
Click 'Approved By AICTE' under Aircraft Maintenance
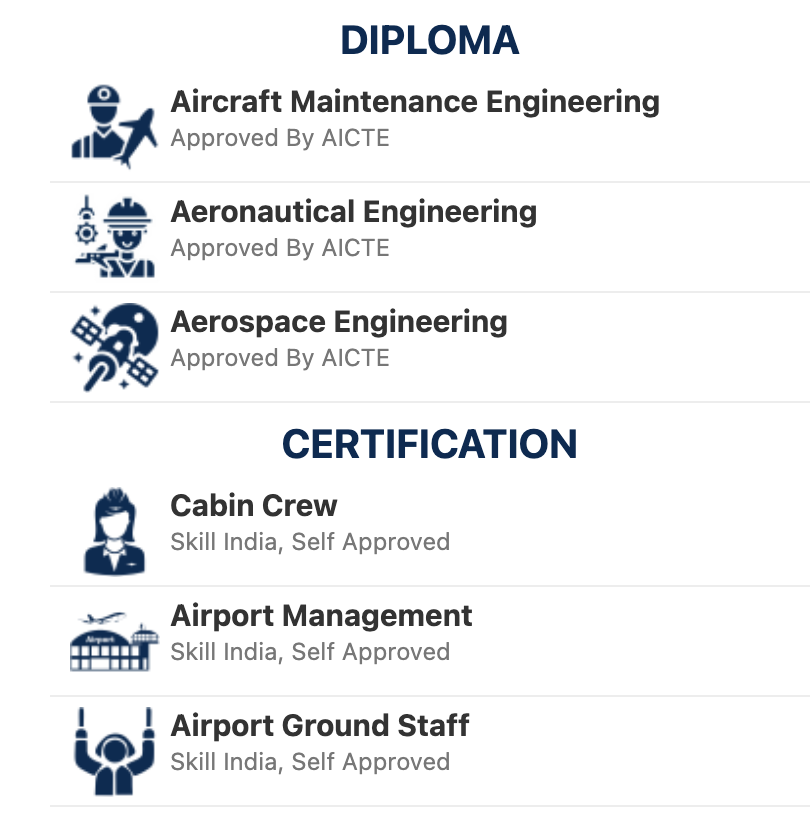click(280, 138)
